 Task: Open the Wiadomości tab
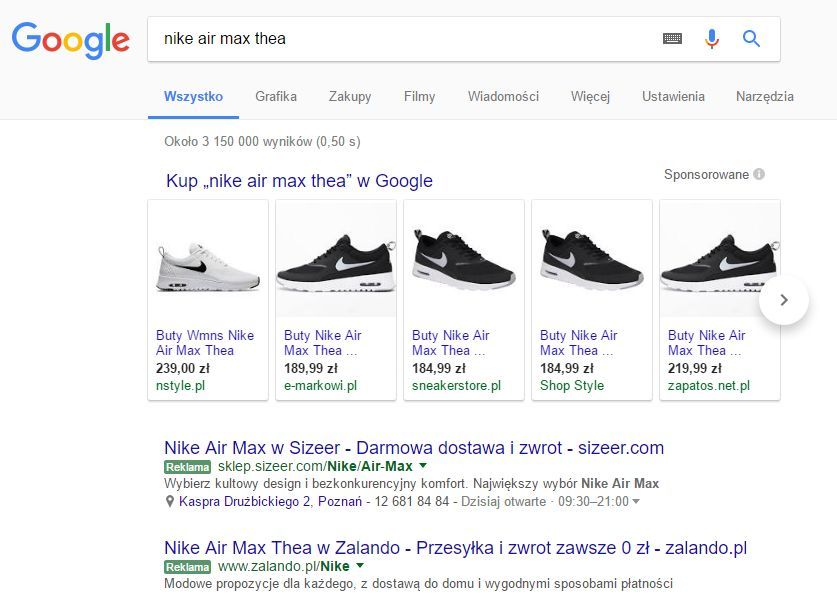[x=503, y=97]
